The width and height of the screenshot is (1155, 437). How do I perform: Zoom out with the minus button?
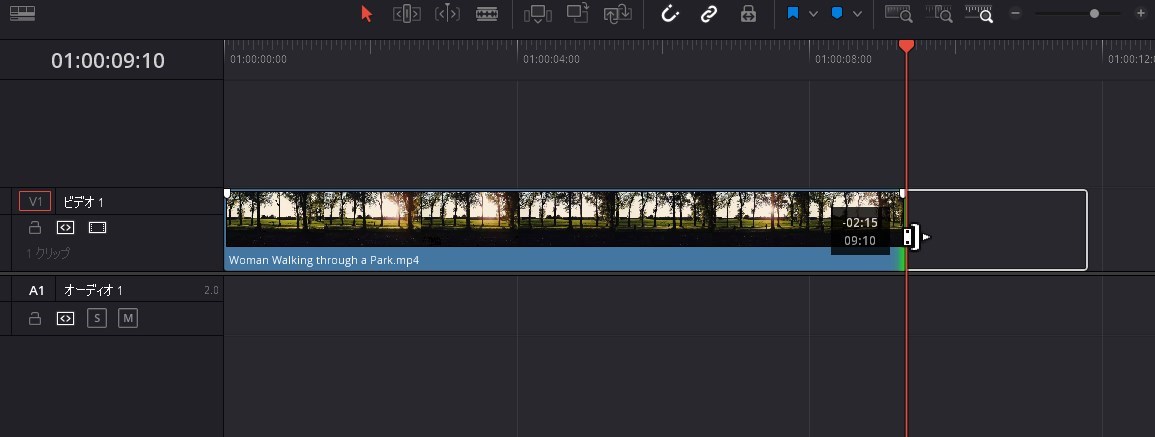point(1015,13)
